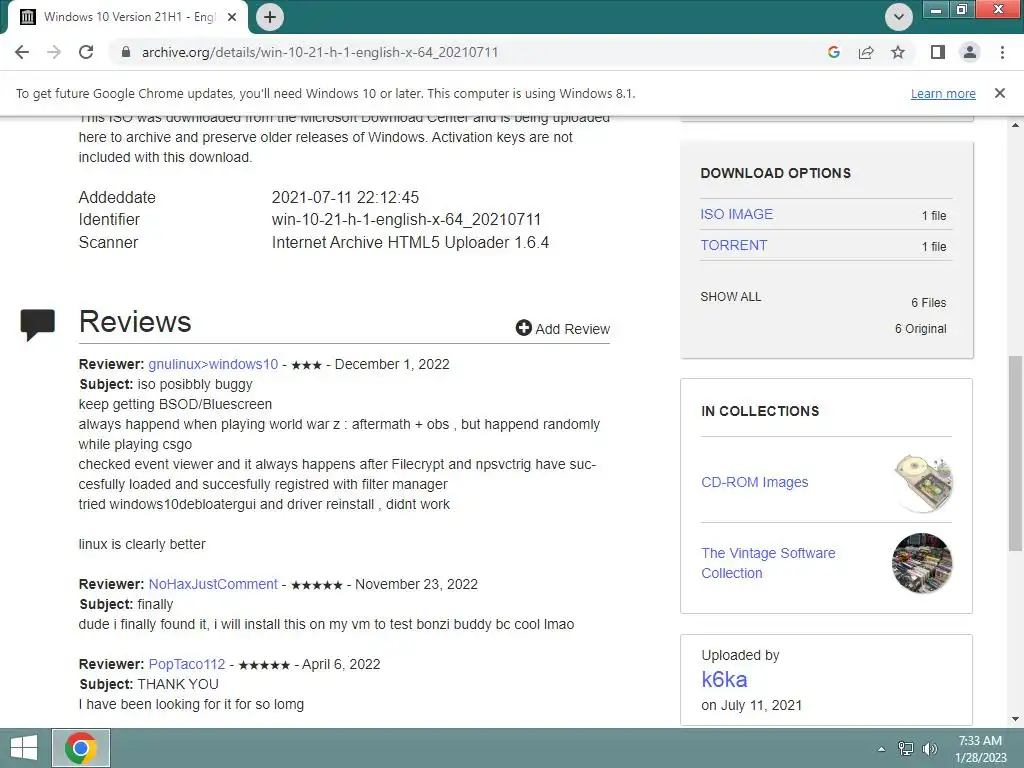The image size is (1024, 768).
Task: Click the Chrome taskbar icon
Action: click(x=81, y=748)
